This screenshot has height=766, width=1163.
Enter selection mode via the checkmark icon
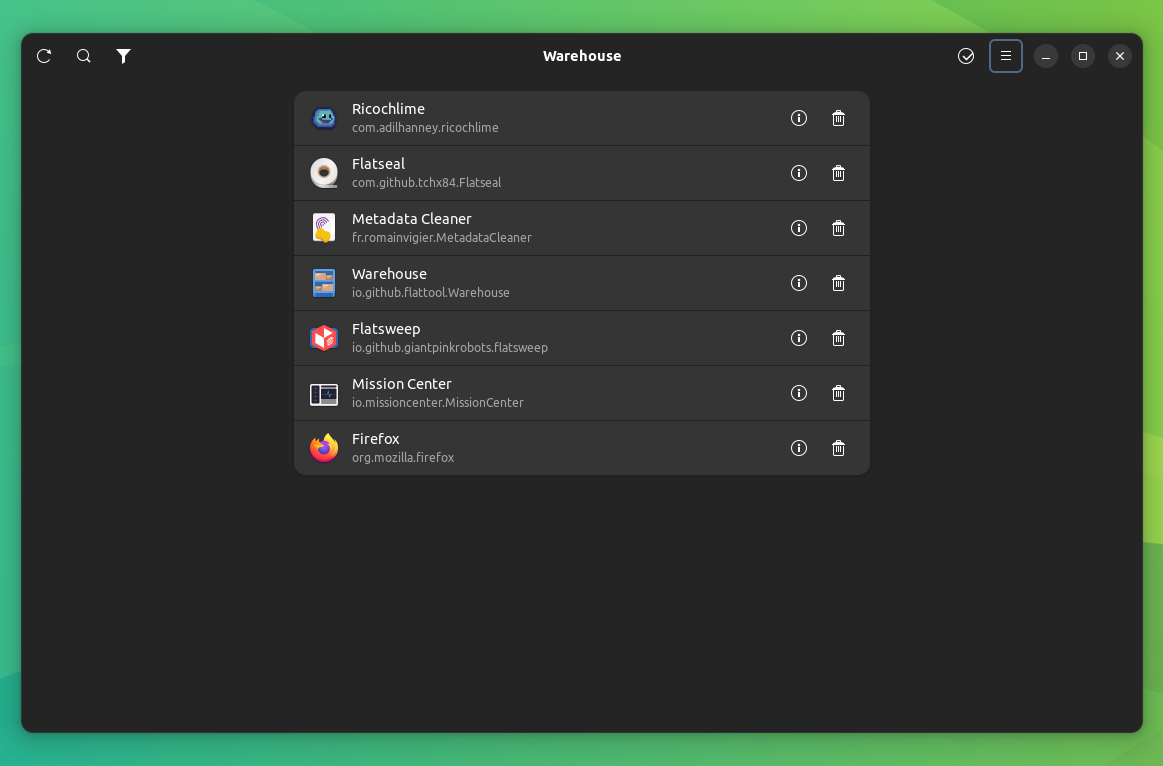[965, 56]
